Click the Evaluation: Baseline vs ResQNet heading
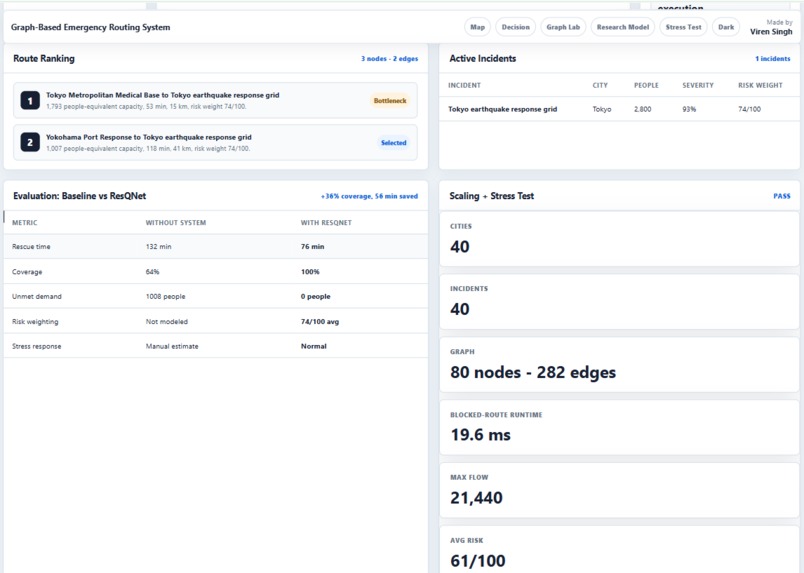The width and height of the screenshot is (804, 573). coord(79,196)
